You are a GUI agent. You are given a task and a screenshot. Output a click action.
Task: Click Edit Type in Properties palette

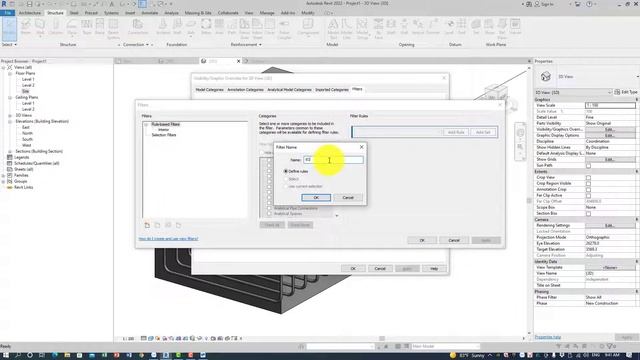[x=626, y=92]
